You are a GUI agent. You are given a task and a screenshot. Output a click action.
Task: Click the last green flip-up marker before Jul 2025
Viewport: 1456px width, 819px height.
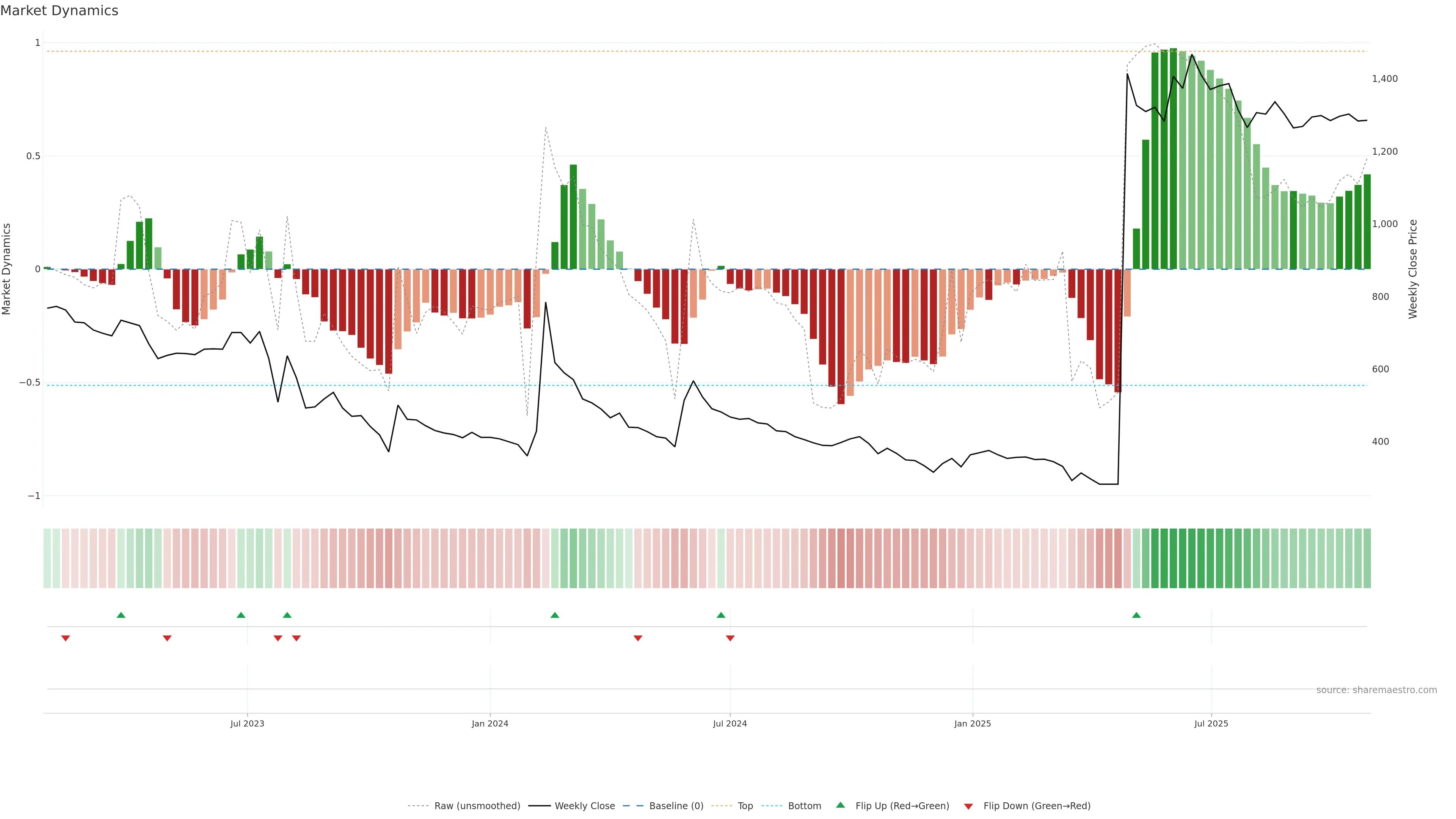pyautogui.click(x=1136, y=615)
